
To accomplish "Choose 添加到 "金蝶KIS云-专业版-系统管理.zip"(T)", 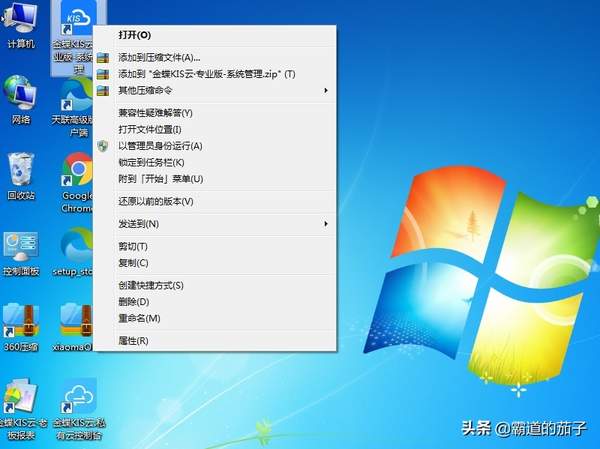I will coord(215,74).
